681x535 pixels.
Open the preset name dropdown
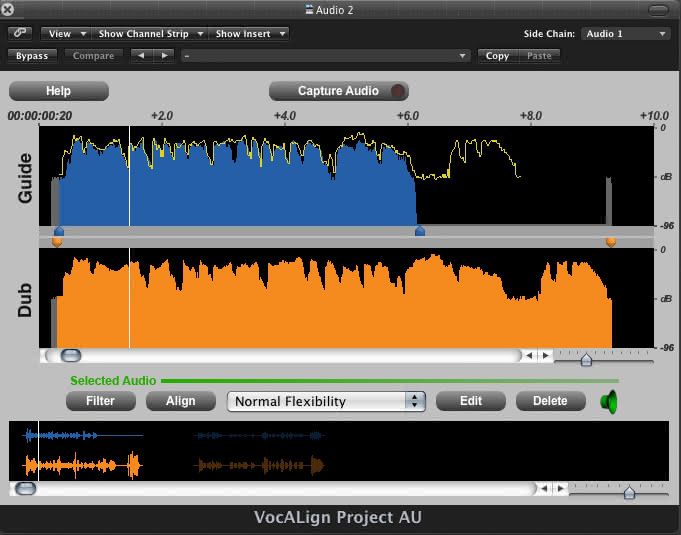tap(326, 56)
